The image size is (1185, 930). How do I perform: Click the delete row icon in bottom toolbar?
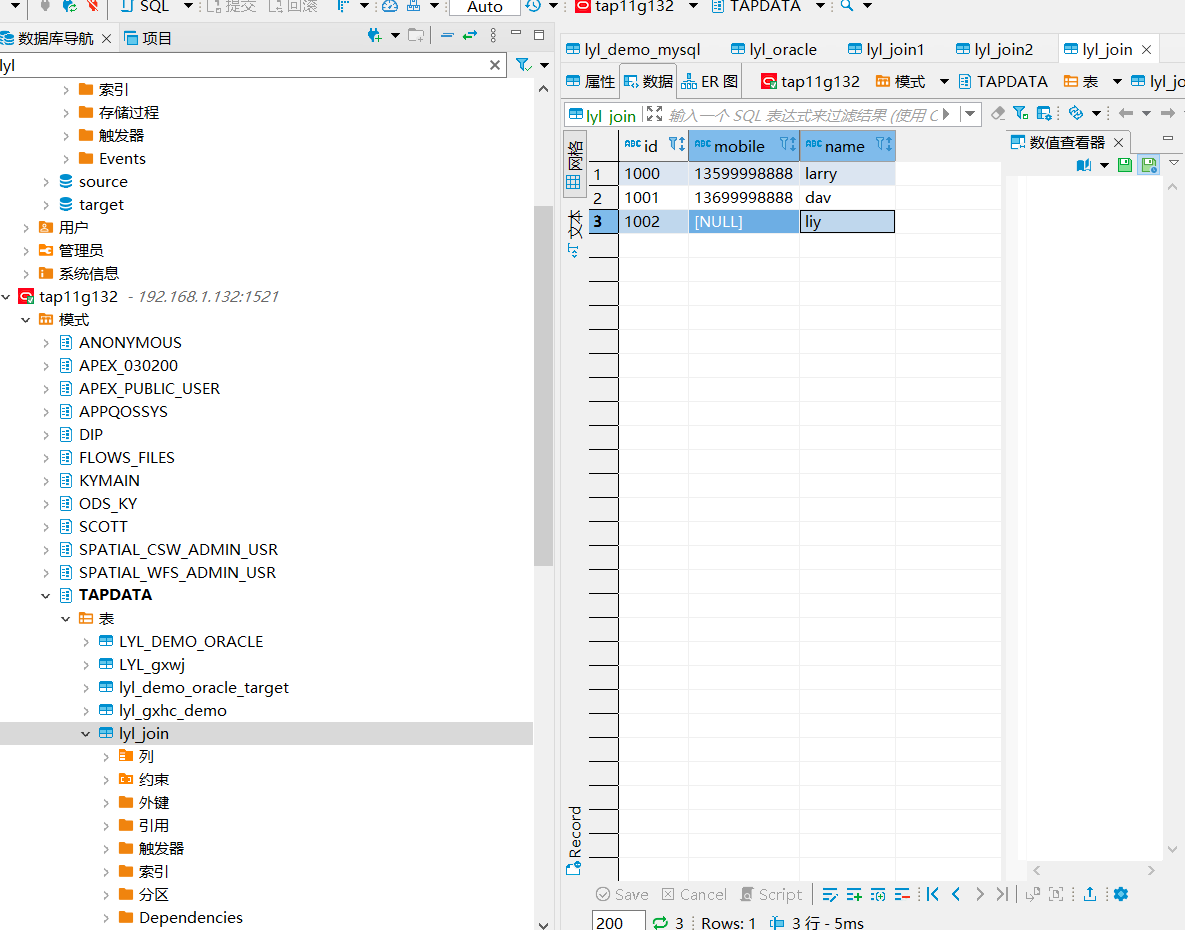click(x=902, y=894)
